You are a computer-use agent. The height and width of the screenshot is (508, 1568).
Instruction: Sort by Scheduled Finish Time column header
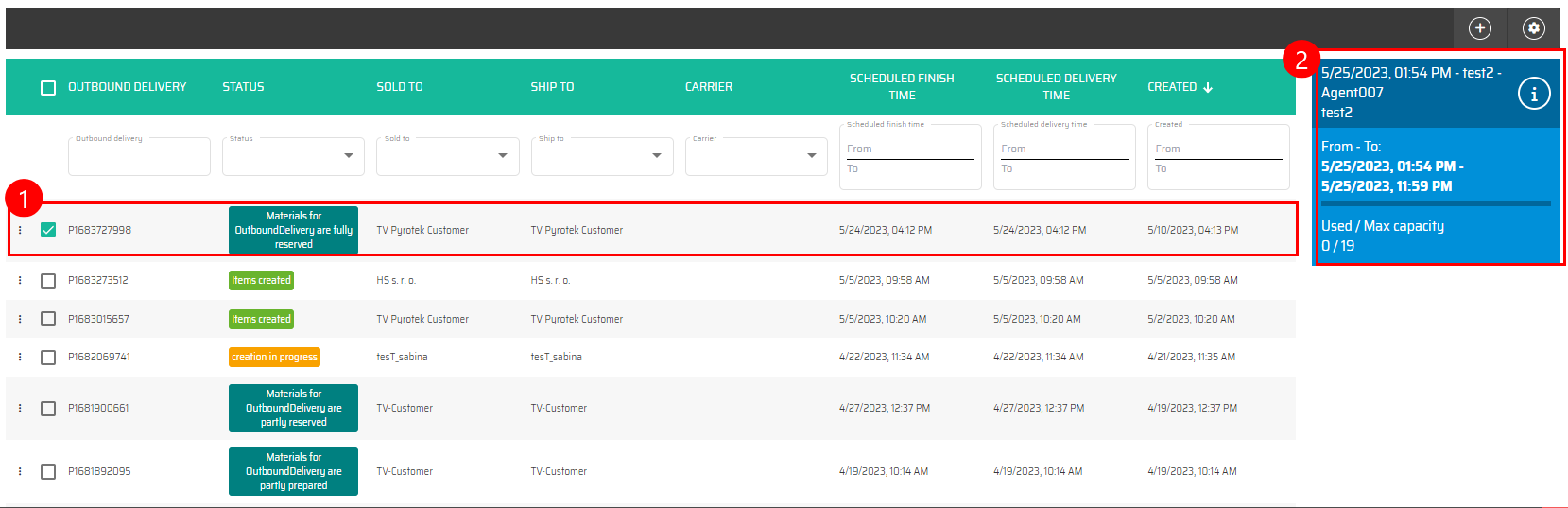point(901,86)
